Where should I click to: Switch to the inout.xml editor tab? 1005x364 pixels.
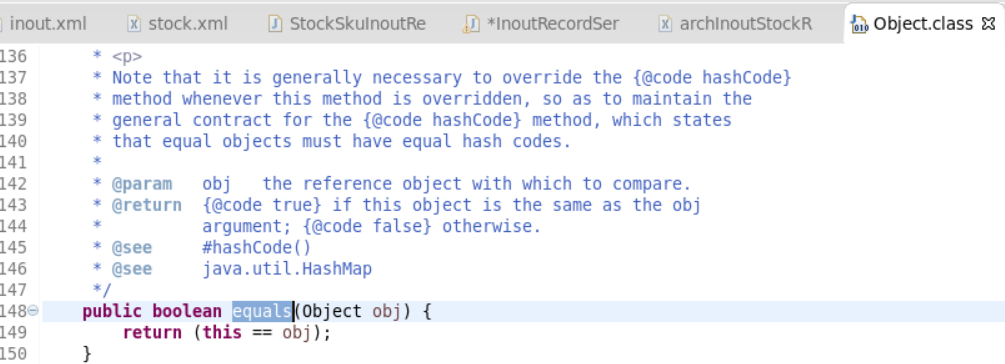tap(45, 24)
